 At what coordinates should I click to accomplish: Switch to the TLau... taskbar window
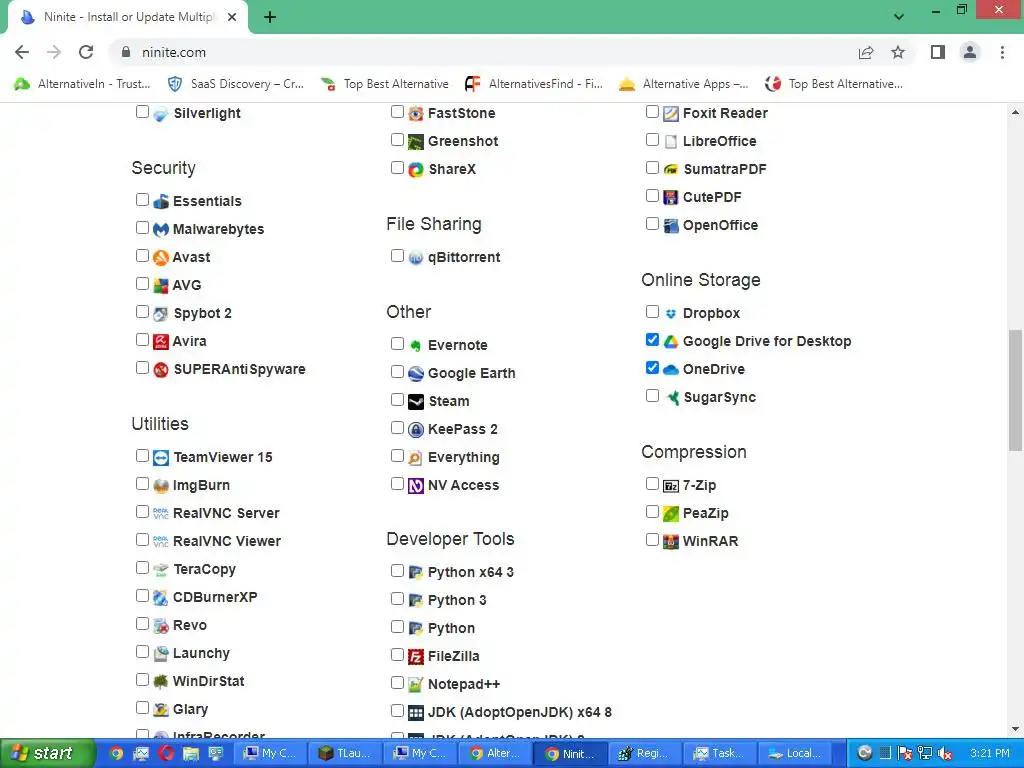coord(344,753)
